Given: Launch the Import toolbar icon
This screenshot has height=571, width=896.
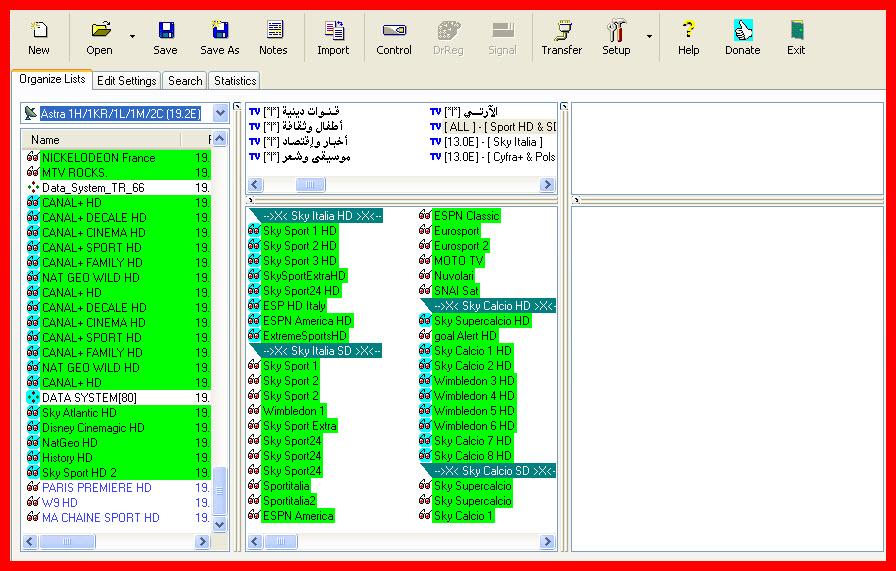Looking at the screenshot, I should pyautogui.click(x=334, y=30).
